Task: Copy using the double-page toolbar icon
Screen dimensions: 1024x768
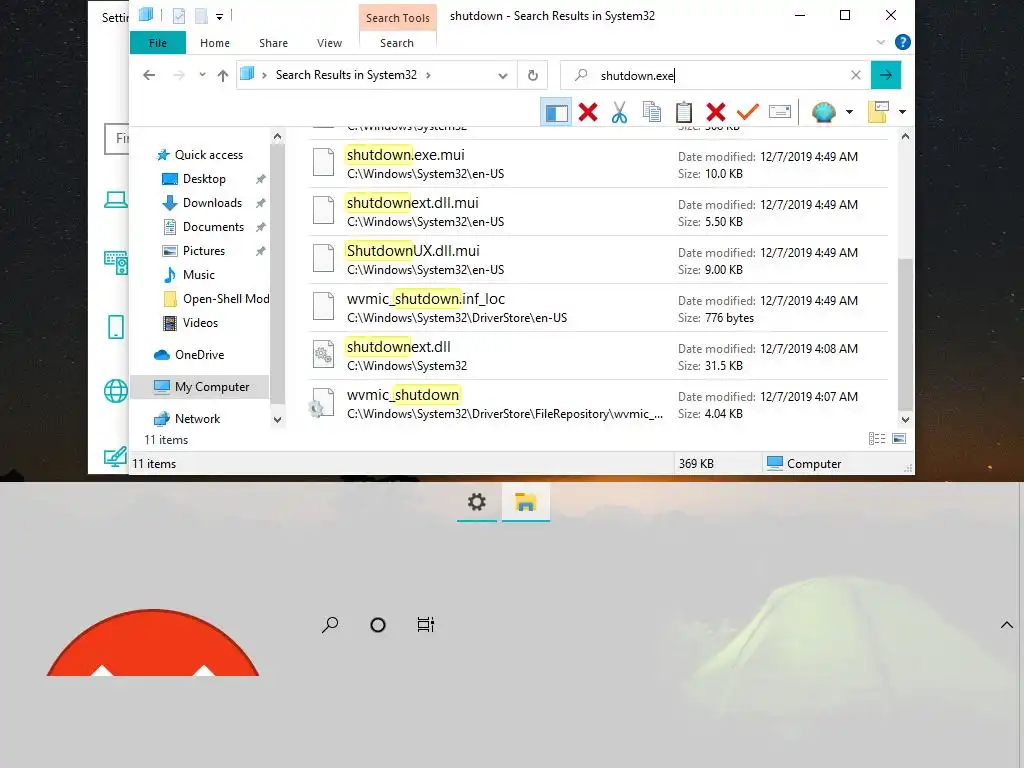Action: 651,112
